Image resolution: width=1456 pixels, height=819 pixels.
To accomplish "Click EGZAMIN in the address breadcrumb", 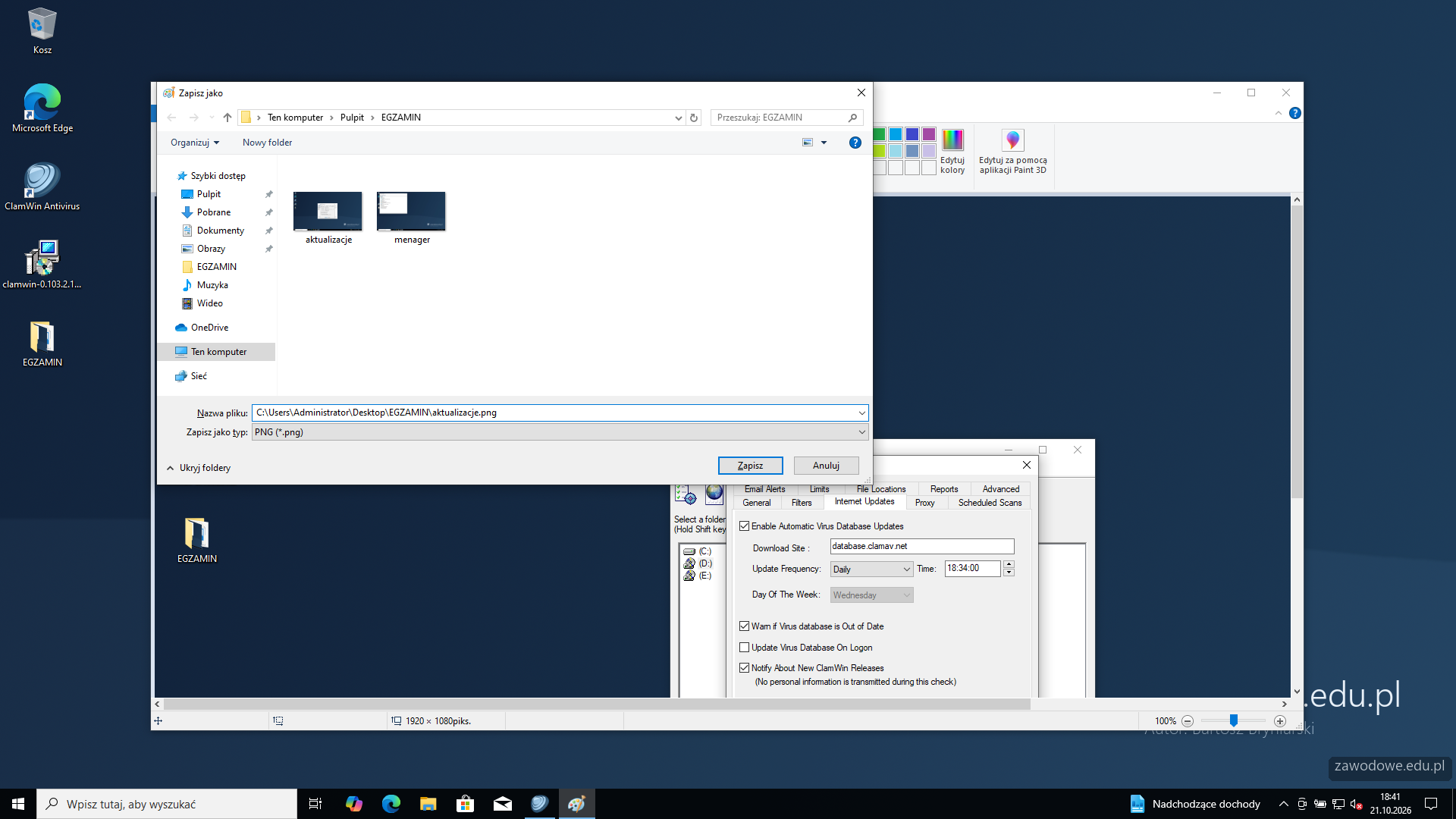I will 401,118.
